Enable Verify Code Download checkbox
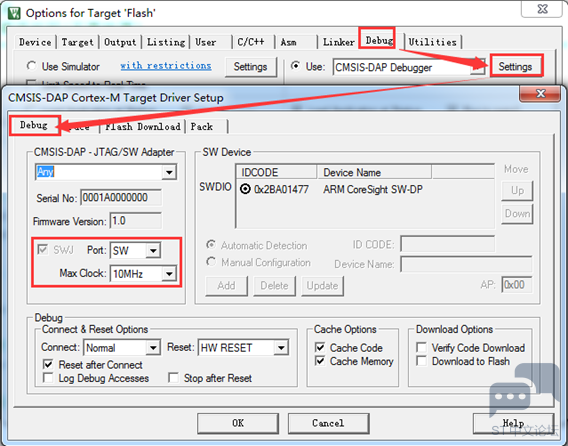Screen dimensions: 568x446 click(x=421, y=347)
